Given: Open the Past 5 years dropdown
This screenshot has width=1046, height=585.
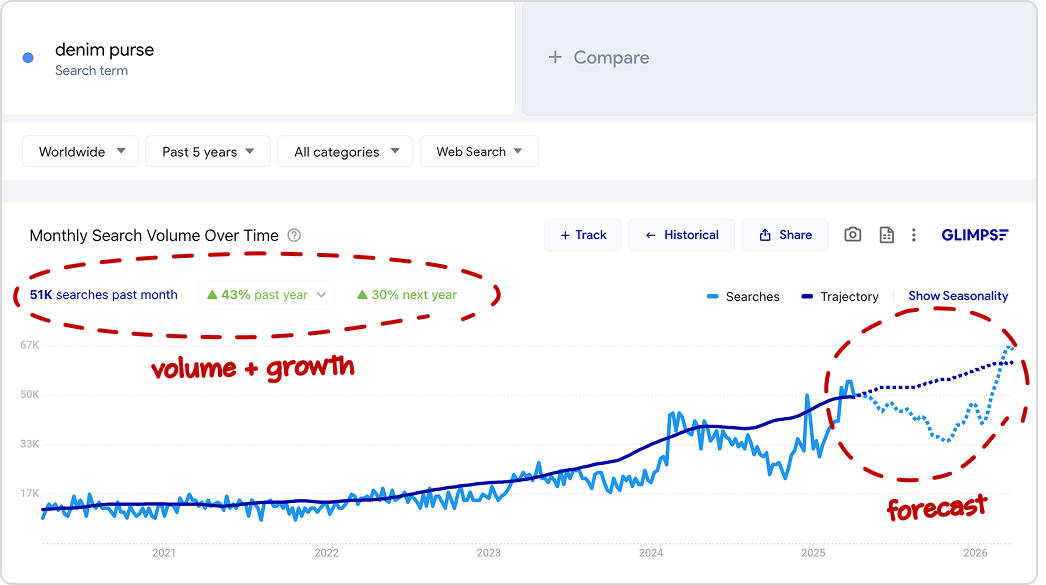Looking at the screenshot, I should point(208,152).
